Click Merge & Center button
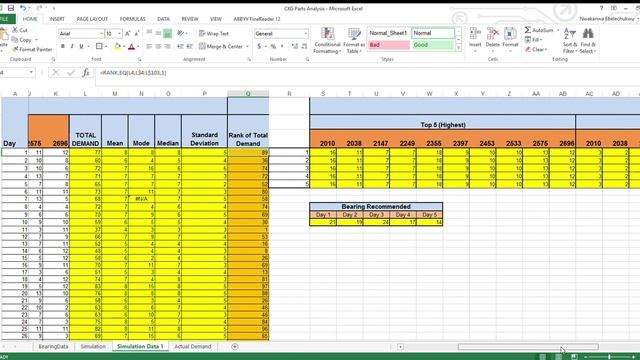The image size is (640, 360). tap(221, 47)
